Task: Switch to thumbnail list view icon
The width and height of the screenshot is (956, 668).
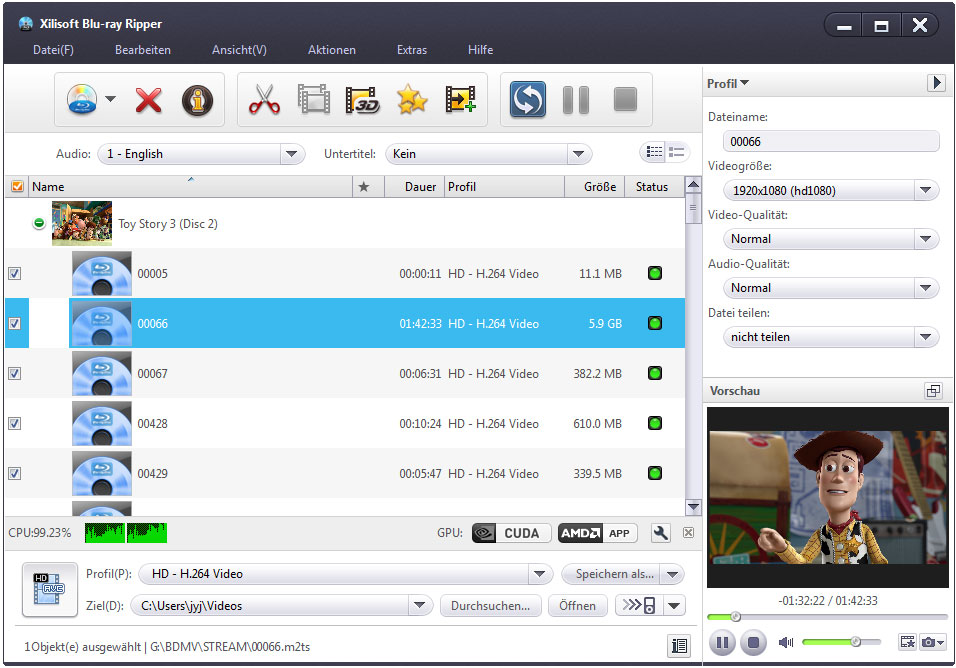Action: (676, 152)
